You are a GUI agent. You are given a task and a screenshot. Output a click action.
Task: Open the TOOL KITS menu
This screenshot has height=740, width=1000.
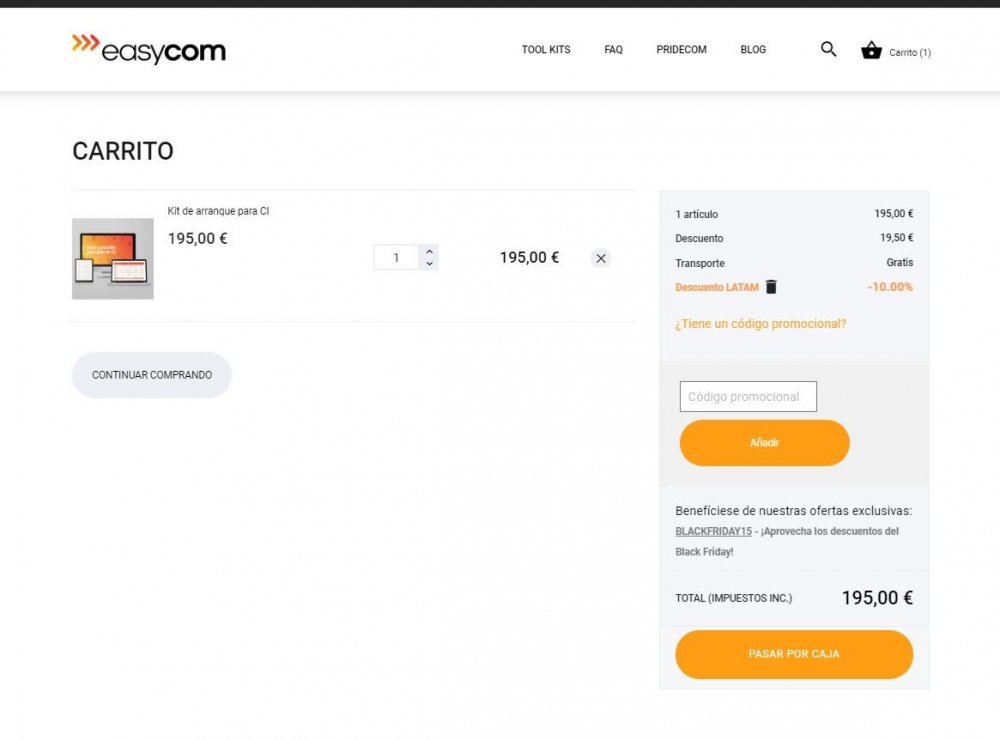(x=546, y=49)
